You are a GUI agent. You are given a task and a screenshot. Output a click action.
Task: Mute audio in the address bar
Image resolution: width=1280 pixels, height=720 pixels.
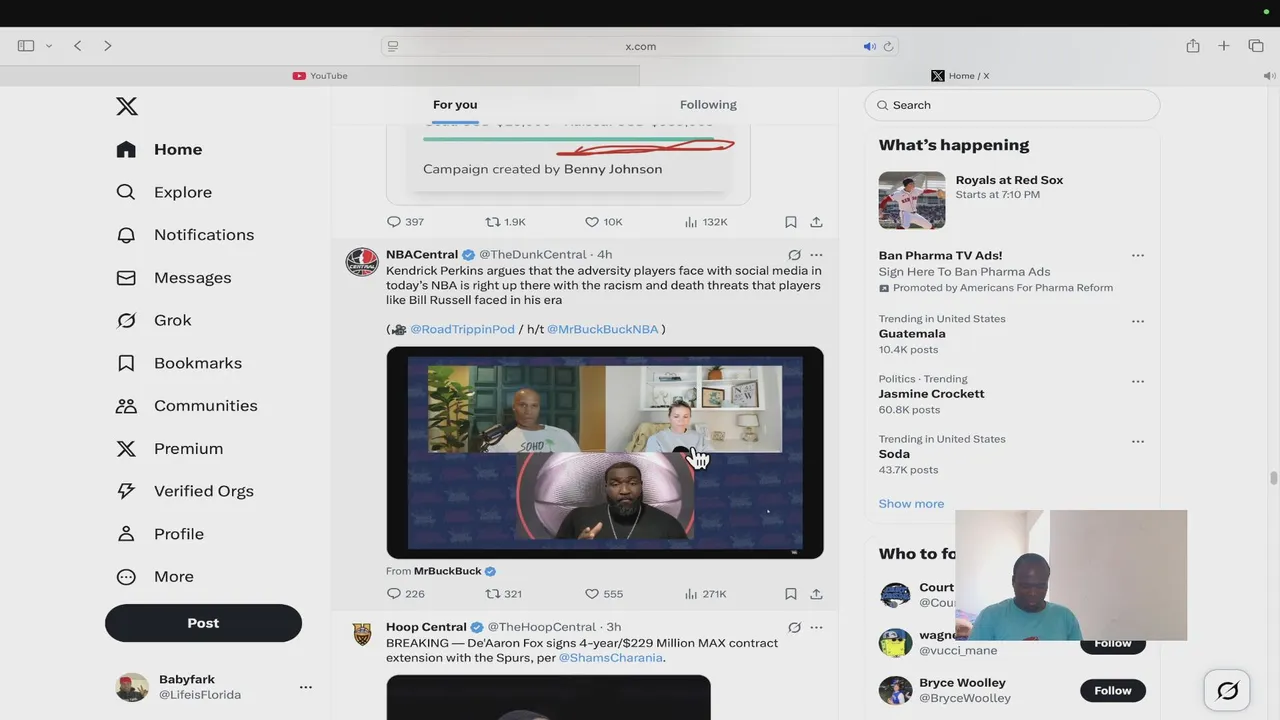[x=869, y=46]
